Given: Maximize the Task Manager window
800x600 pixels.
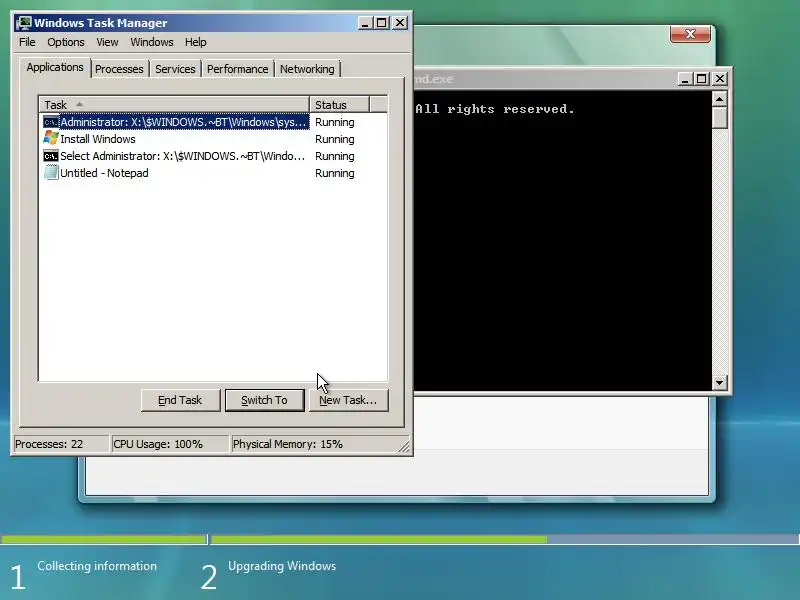Looking at the screenshot, I should (x=382, y=23).
